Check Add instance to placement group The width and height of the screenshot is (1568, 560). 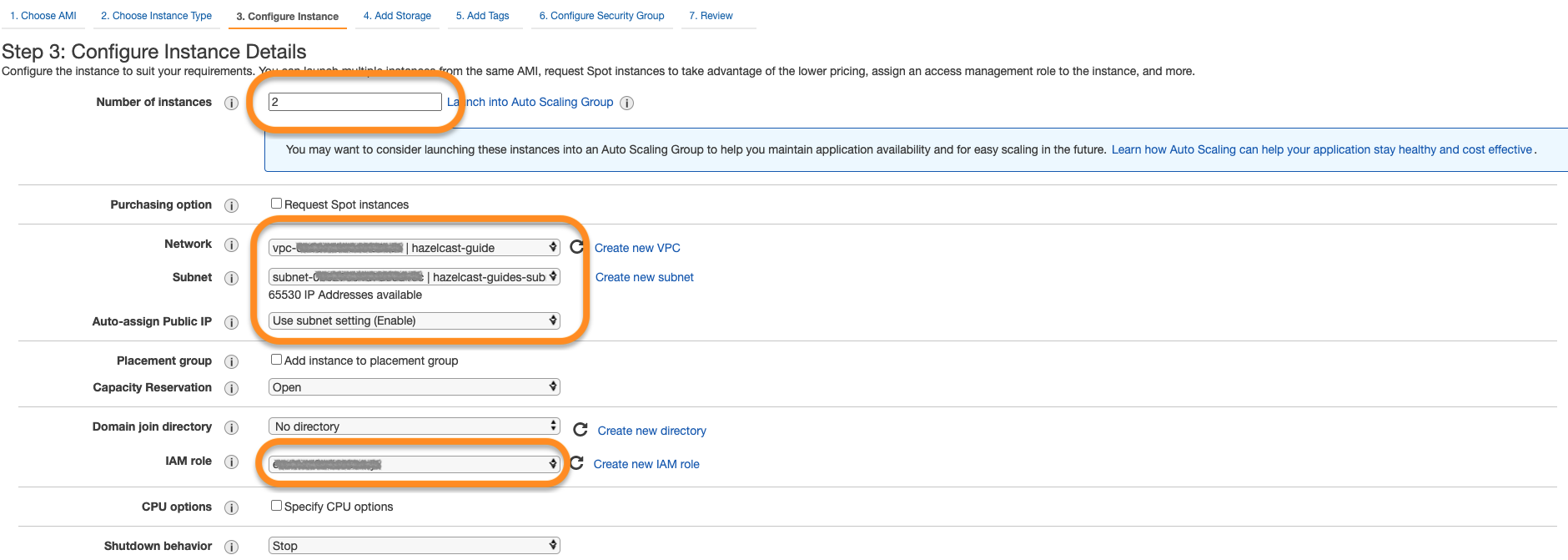point(276,360)
